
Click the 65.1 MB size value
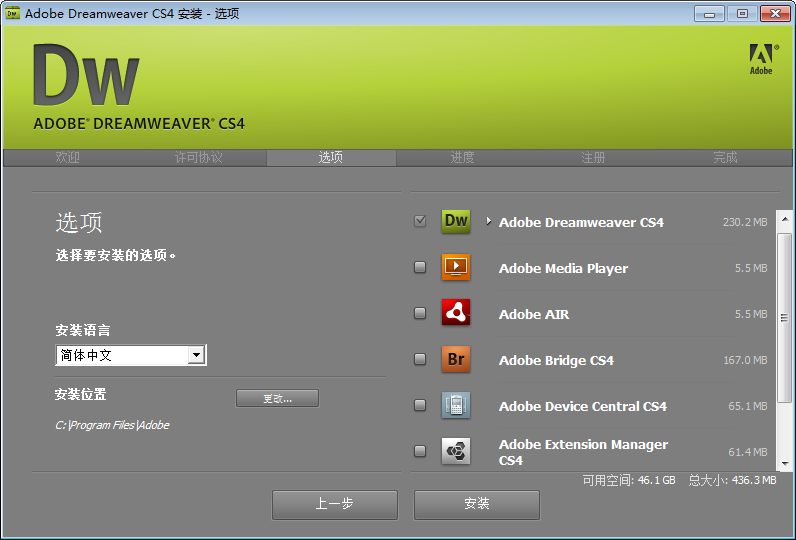[748, 406]
